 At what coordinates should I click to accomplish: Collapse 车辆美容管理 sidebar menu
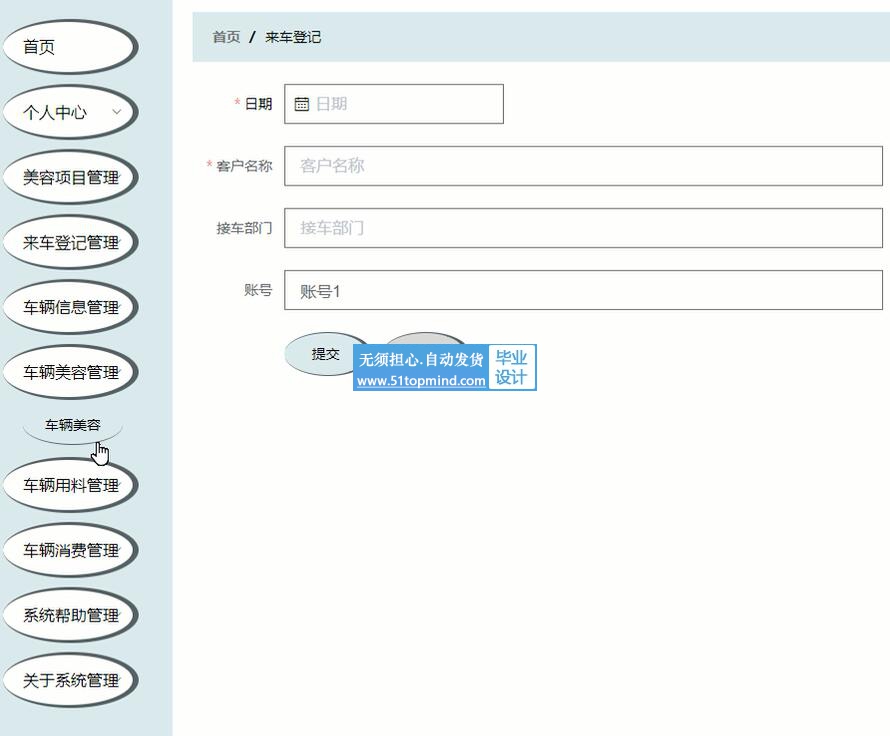click(x=70, y=372)
